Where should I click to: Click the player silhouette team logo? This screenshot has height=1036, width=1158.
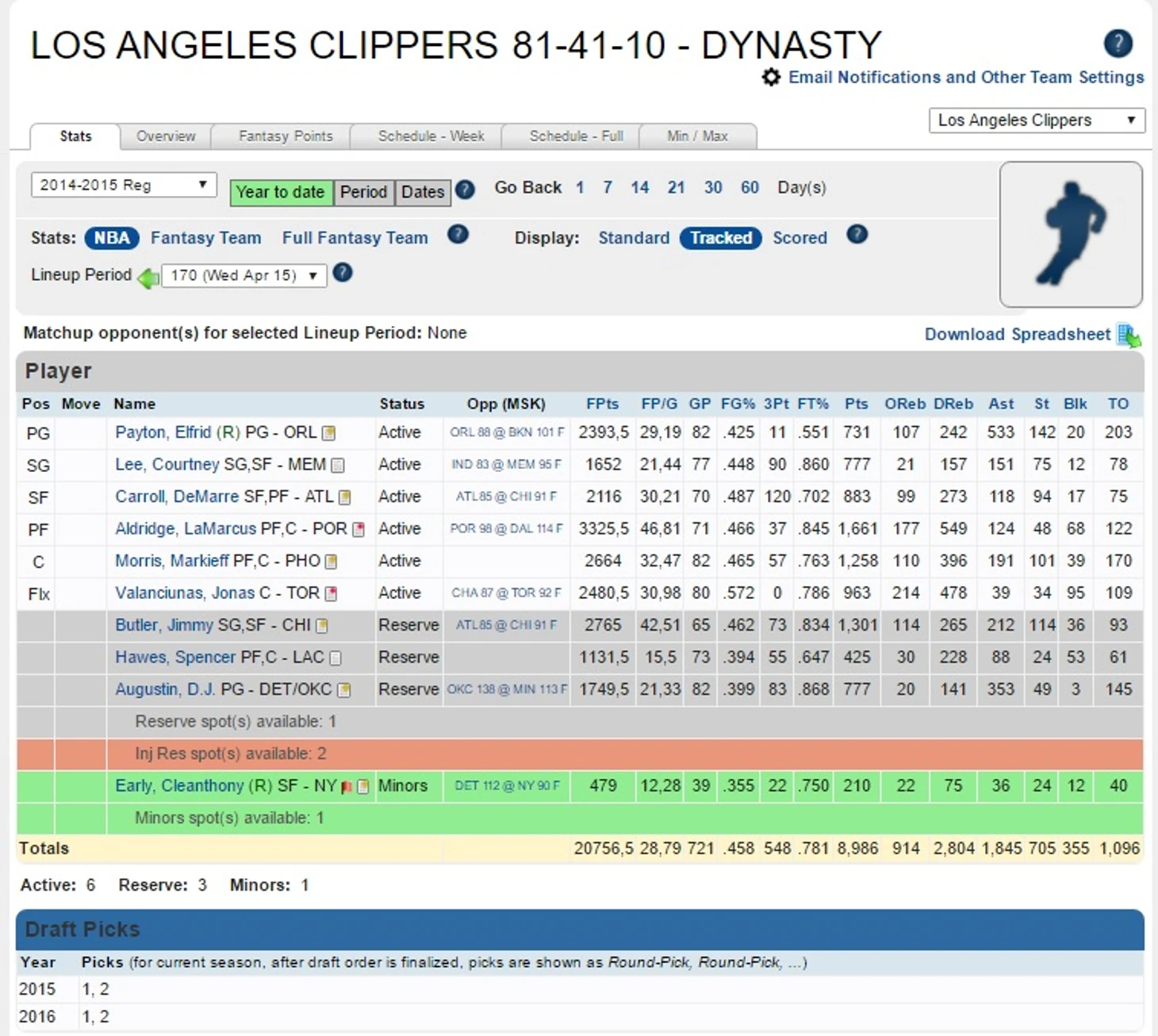1071,235
